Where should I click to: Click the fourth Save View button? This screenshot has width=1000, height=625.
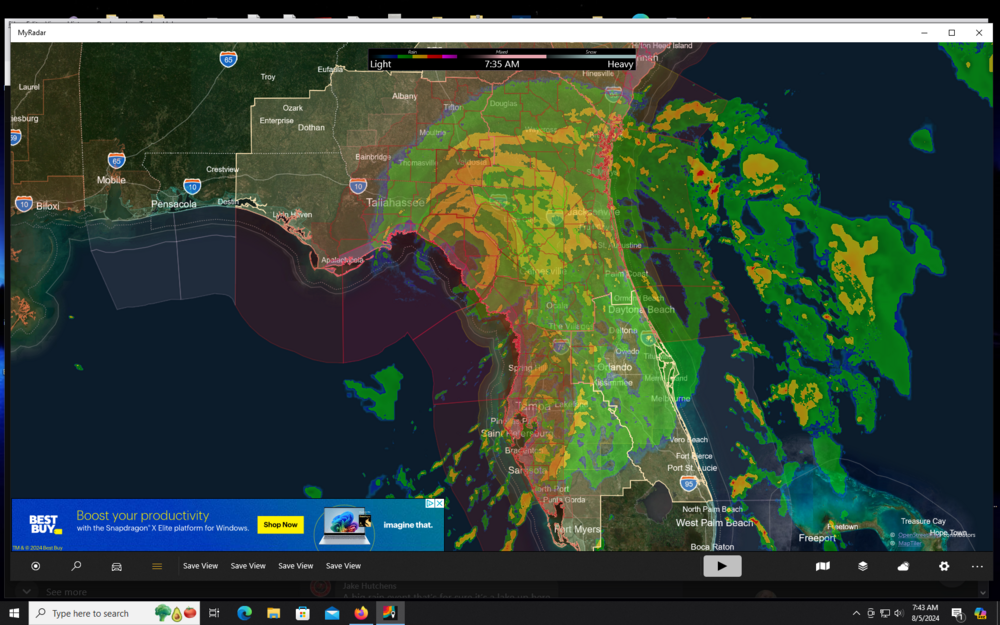343,566
